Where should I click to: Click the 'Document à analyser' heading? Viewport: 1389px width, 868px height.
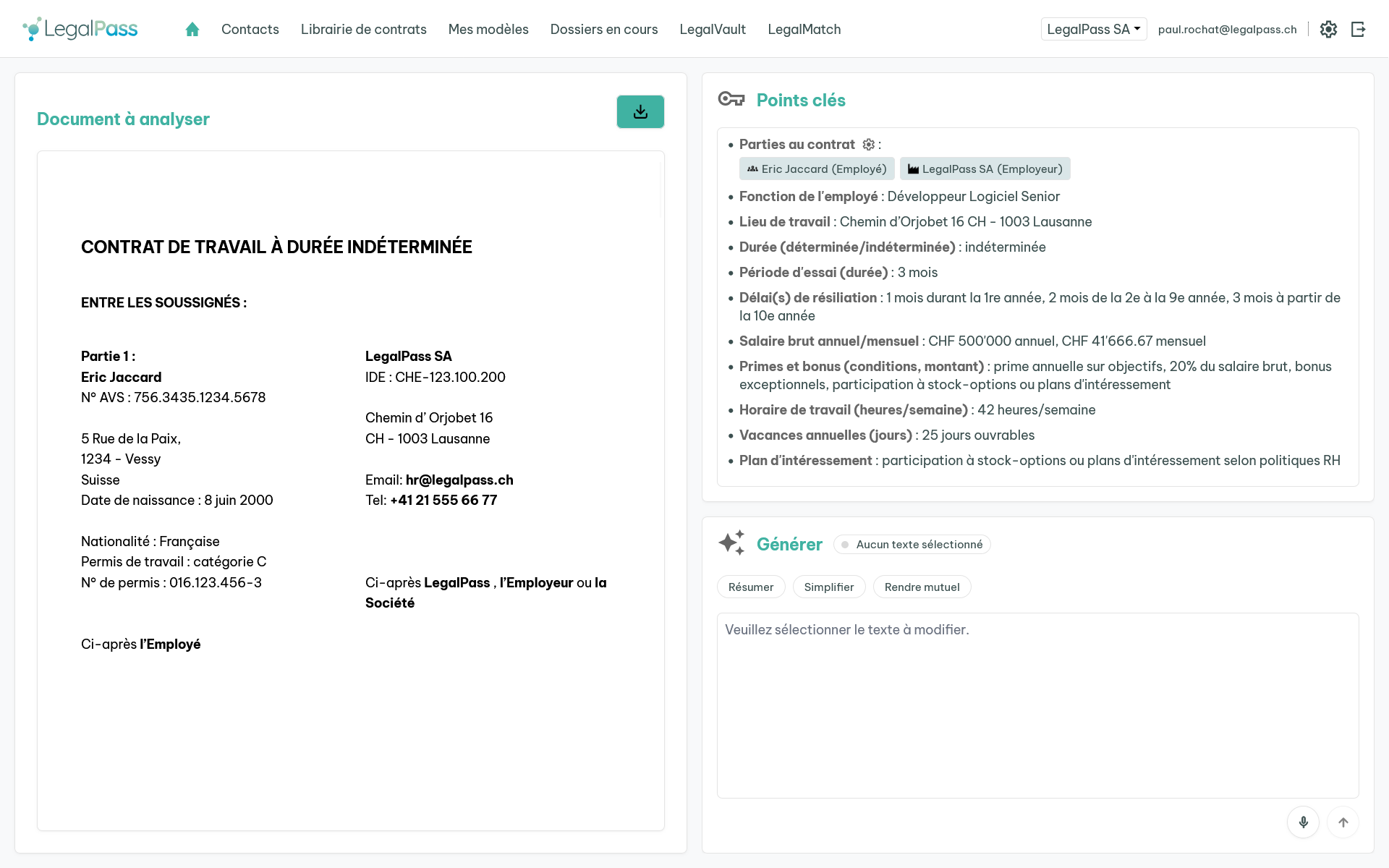[123, 119]
